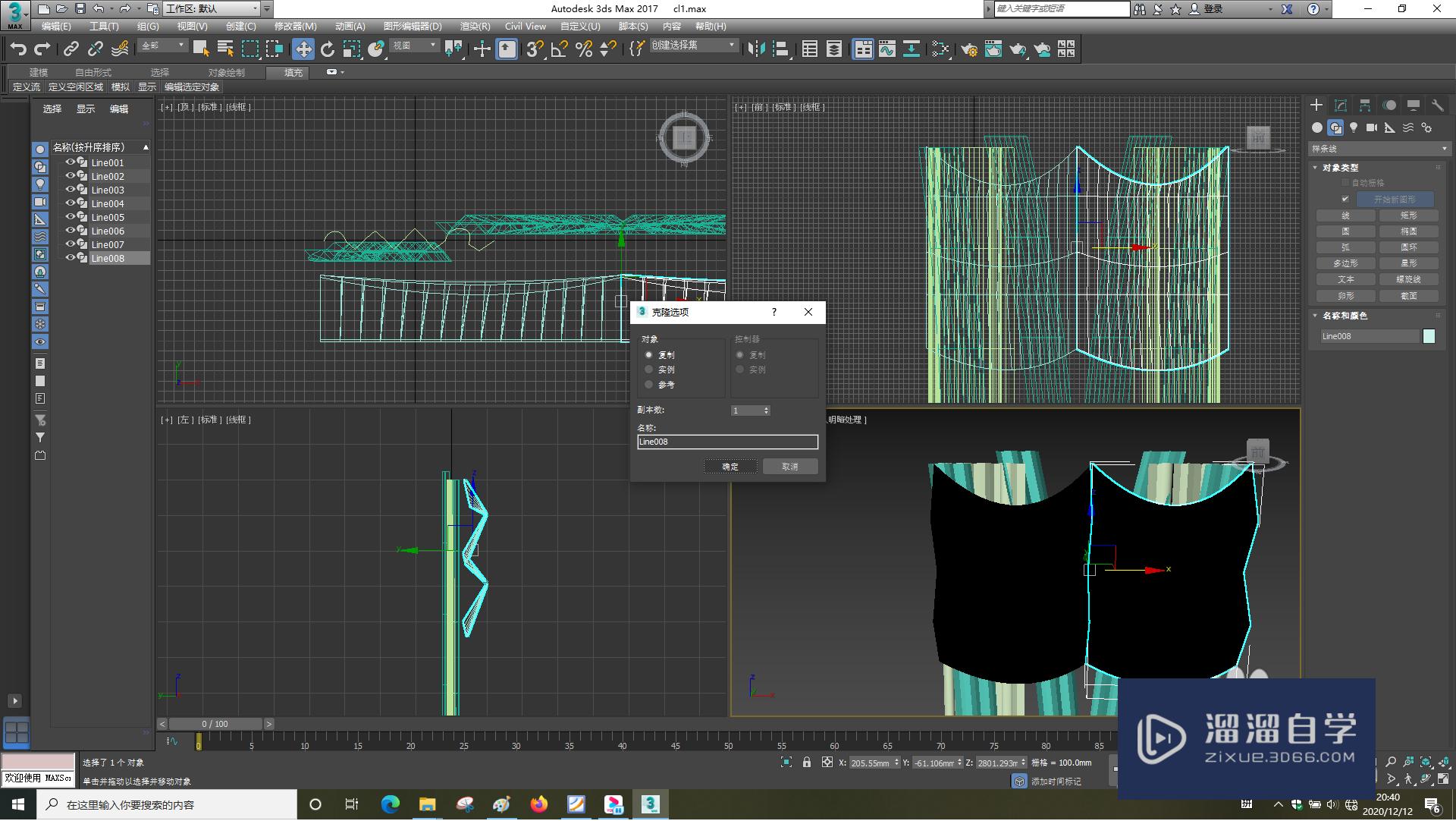Toggle Window/Crossing selection mode
The image size is (1456, 821).
275,49
